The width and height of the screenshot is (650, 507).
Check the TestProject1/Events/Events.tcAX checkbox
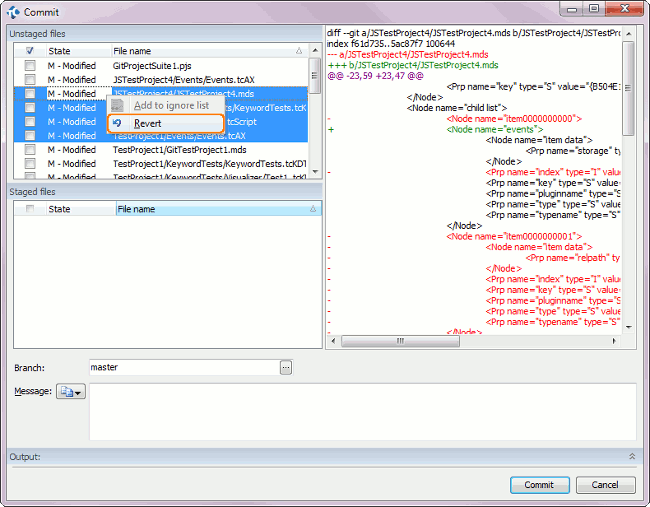pos(30,136)
